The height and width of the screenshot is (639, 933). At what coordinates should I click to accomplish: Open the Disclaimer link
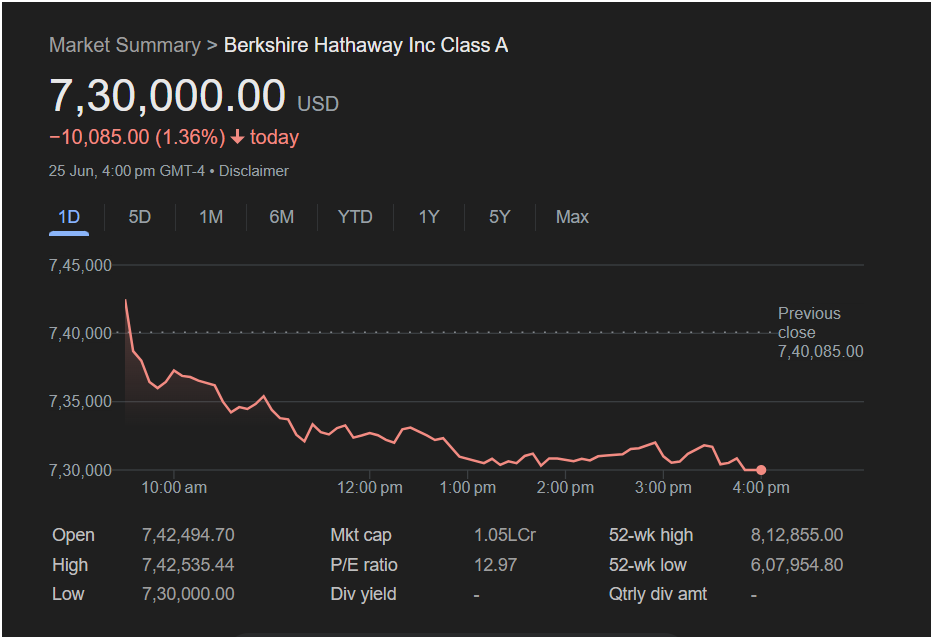[254, 171]
